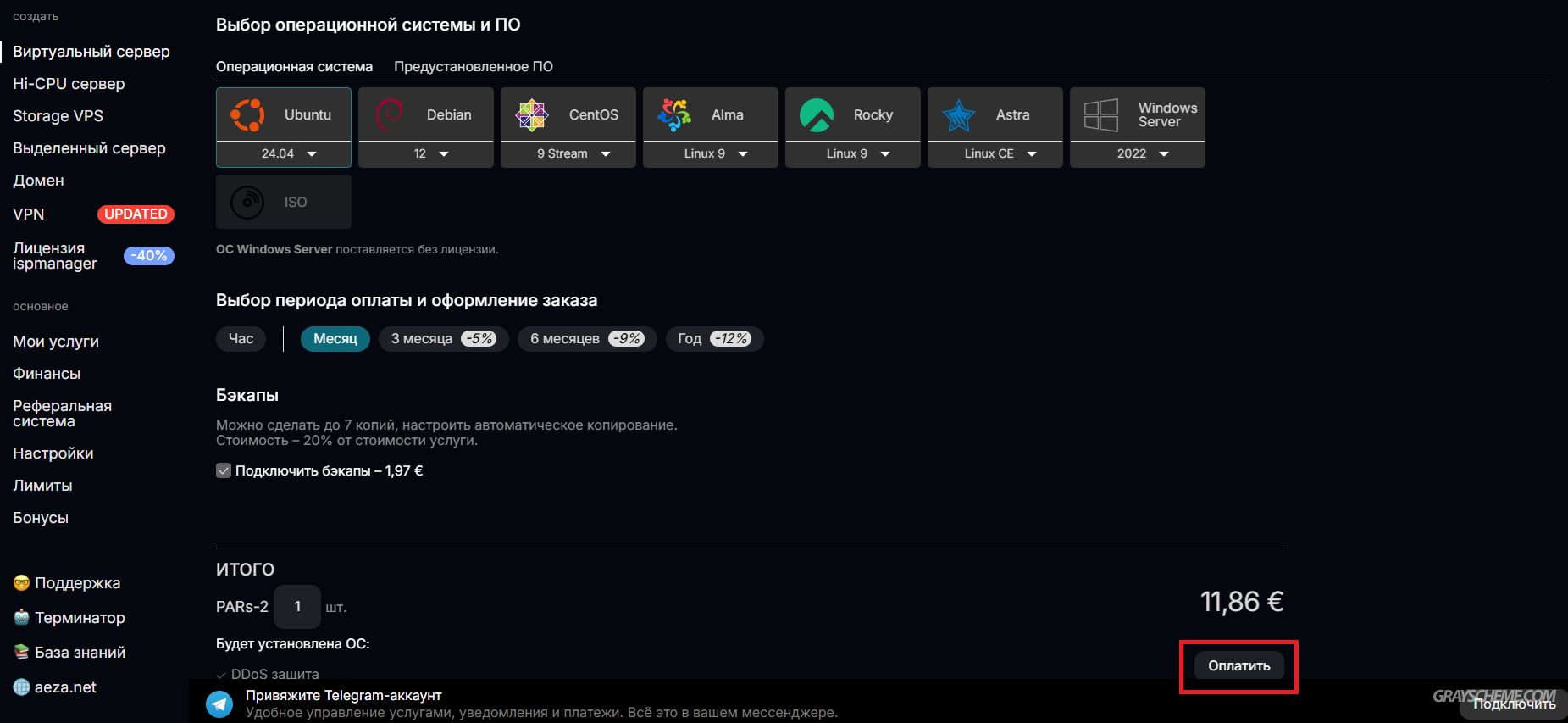Go to Мои услуги

[56, 342]
